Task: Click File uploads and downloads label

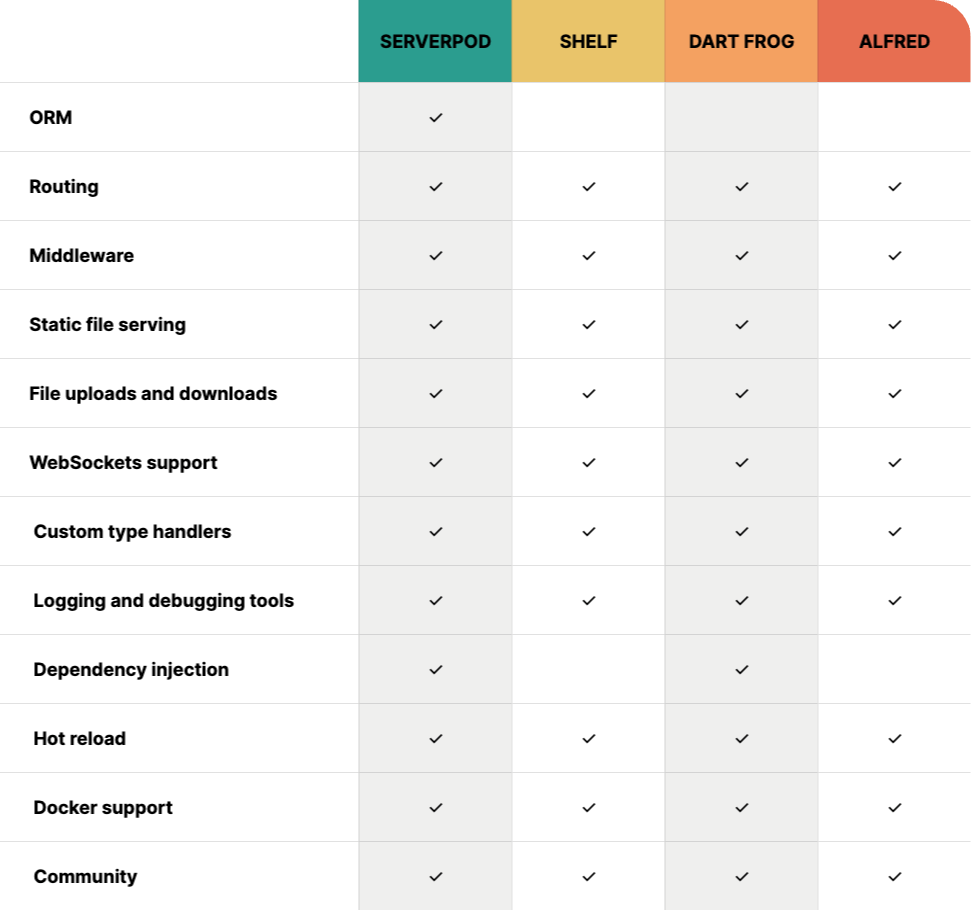Action: [x=153, y=394]
